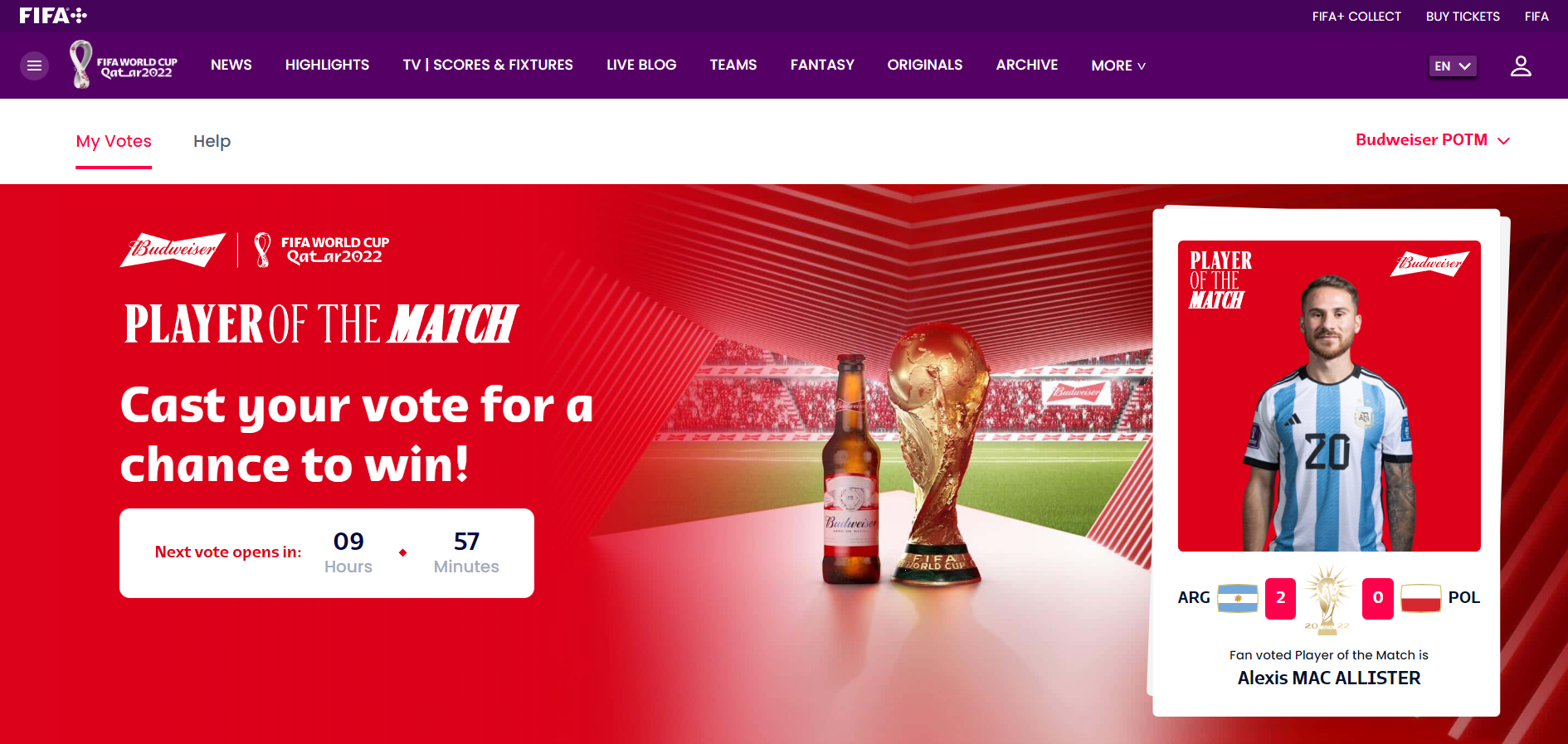Open the LIVE BLOG page
Image resolution: width=1568 pixels, height=744 pixels.
[x=641, y=65]
